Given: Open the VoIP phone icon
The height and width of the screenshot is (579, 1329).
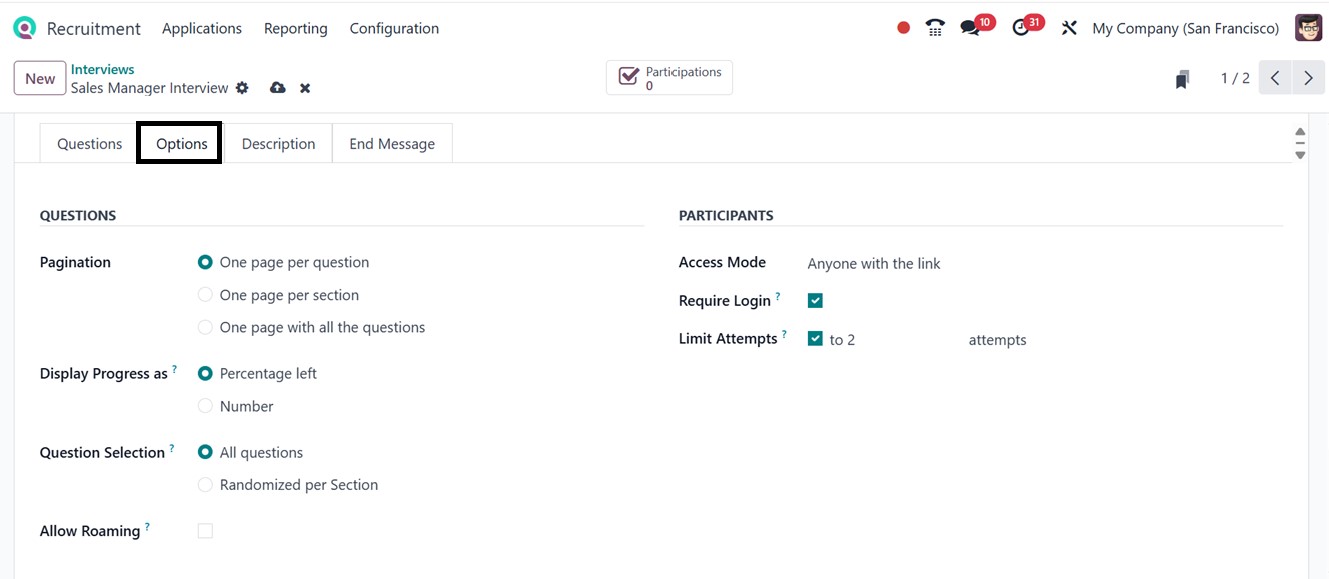Looking at the screenshot, I should tap(935, 28).
